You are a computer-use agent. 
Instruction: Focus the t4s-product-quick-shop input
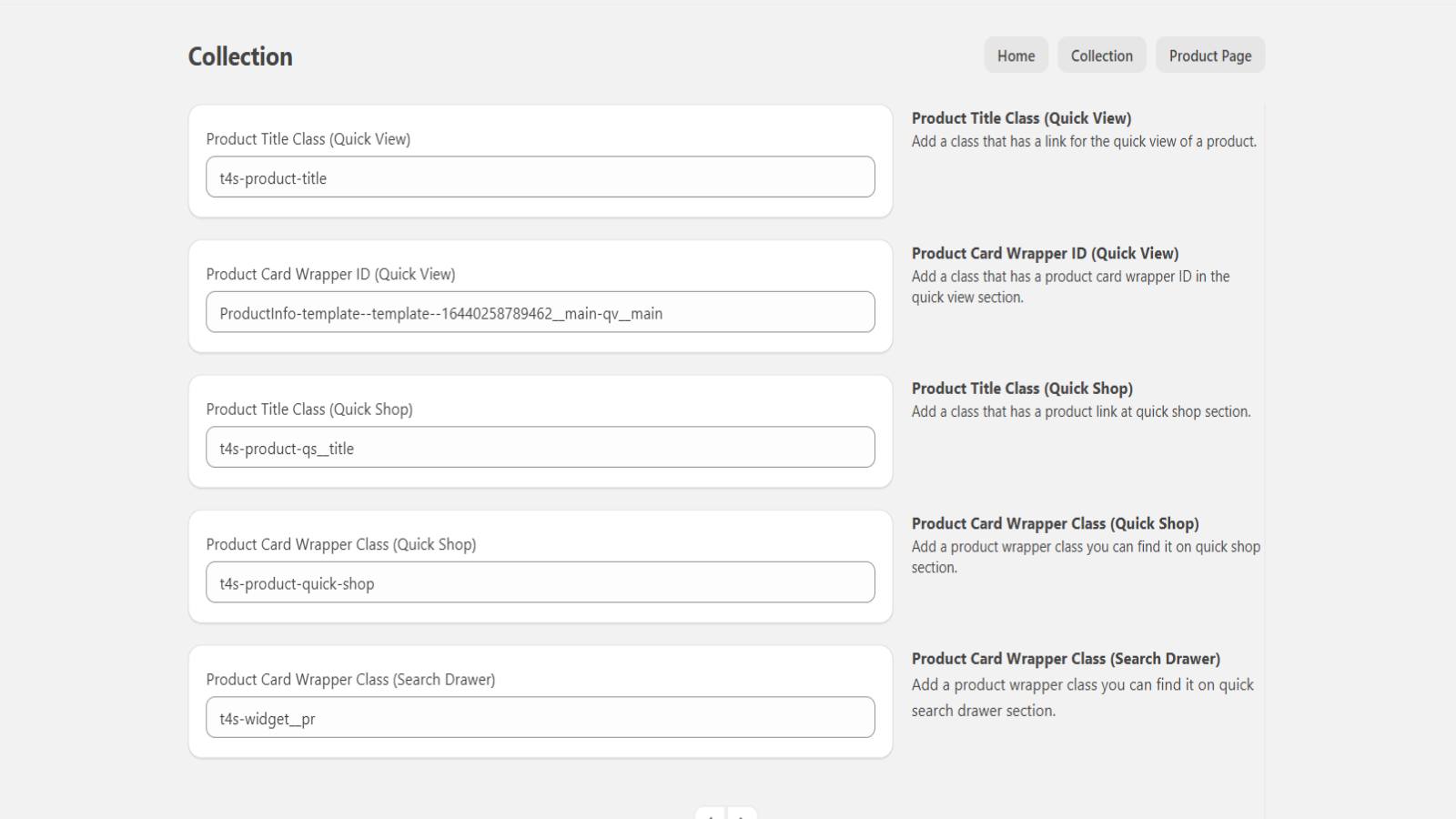pos(541,581)
